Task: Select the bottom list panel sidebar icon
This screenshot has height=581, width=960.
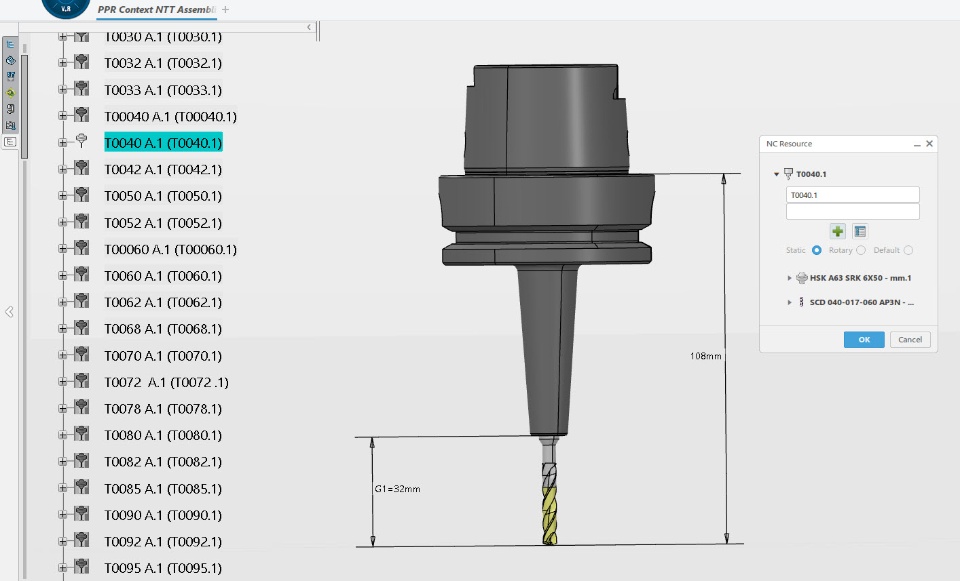Action: coord(10,142)
